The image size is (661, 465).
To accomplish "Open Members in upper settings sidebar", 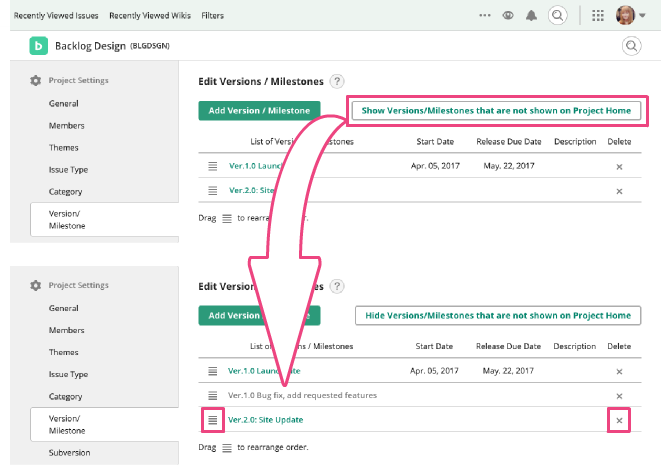I will tap(67, 126).
